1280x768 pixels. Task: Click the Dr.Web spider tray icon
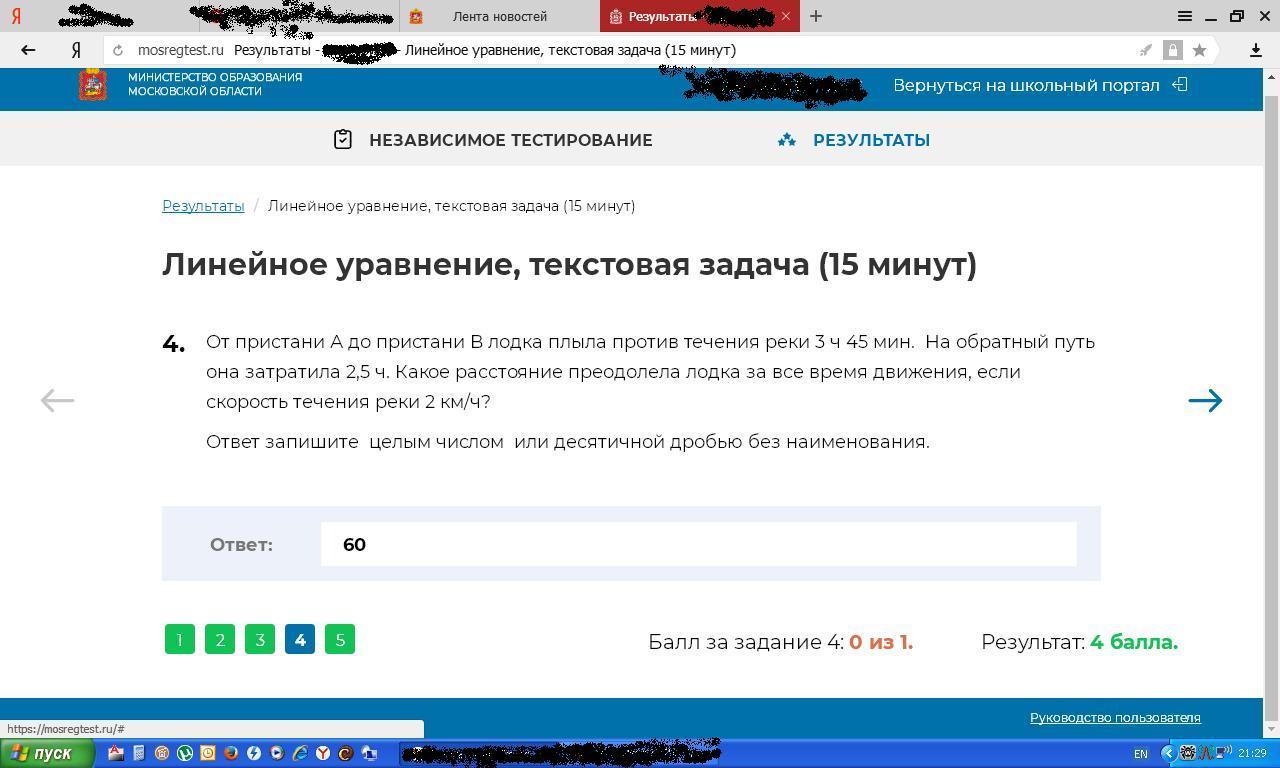click(1188, 753)
